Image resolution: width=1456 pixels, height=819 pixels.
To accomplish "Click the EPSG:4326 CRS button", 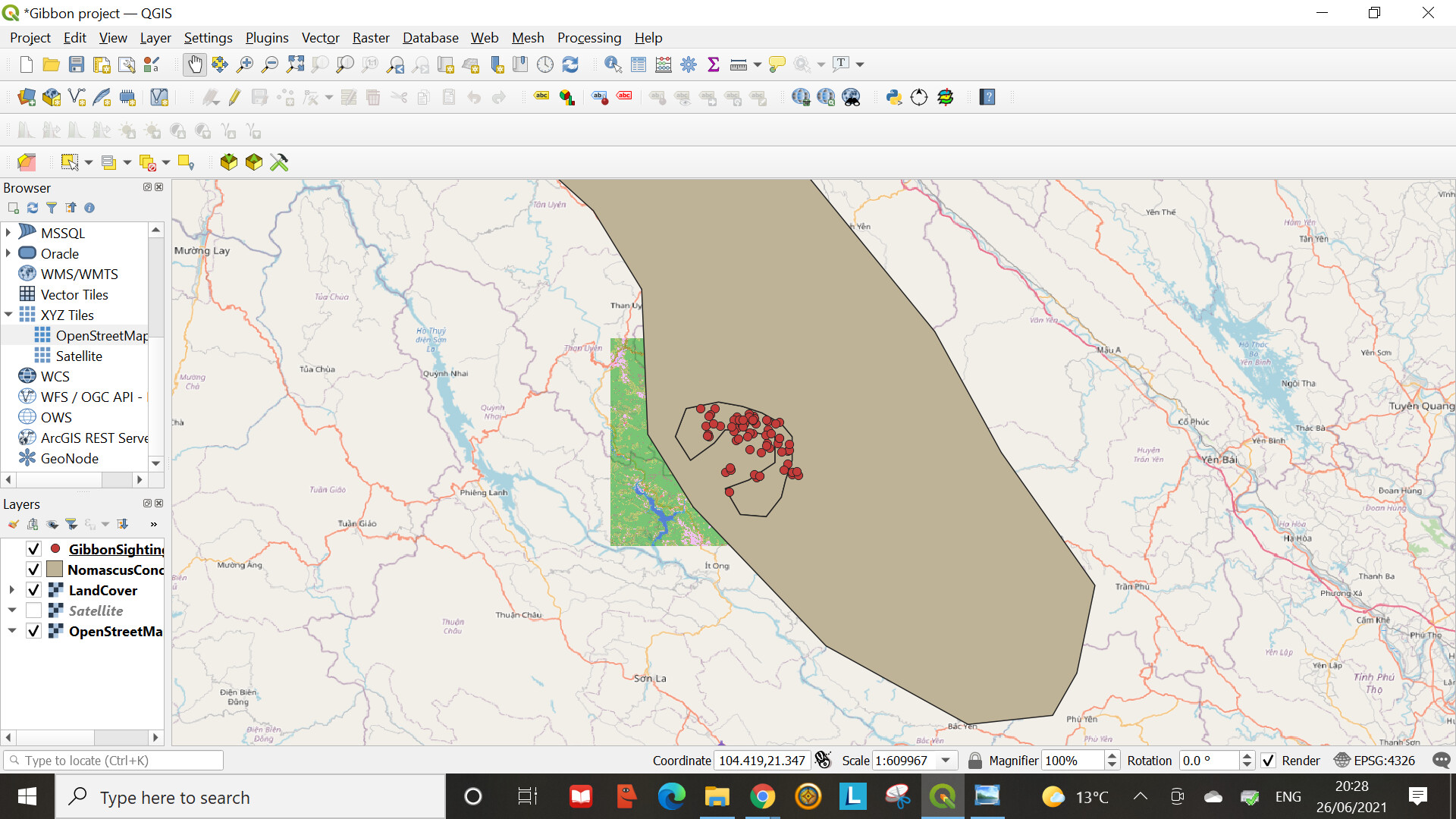I will tap(1376, 761).
